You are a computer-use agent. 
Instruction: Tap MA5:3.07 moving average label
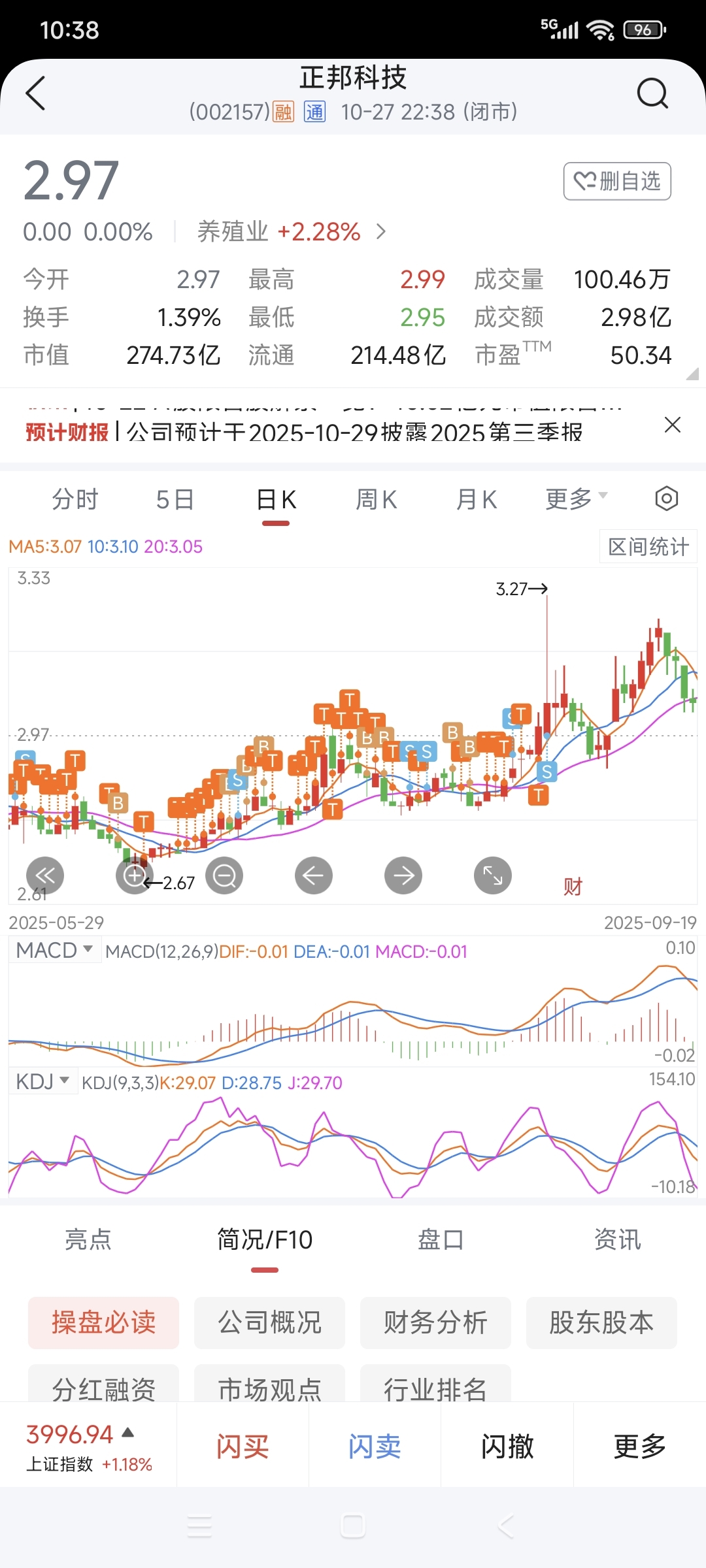click(x=45, y=546)
